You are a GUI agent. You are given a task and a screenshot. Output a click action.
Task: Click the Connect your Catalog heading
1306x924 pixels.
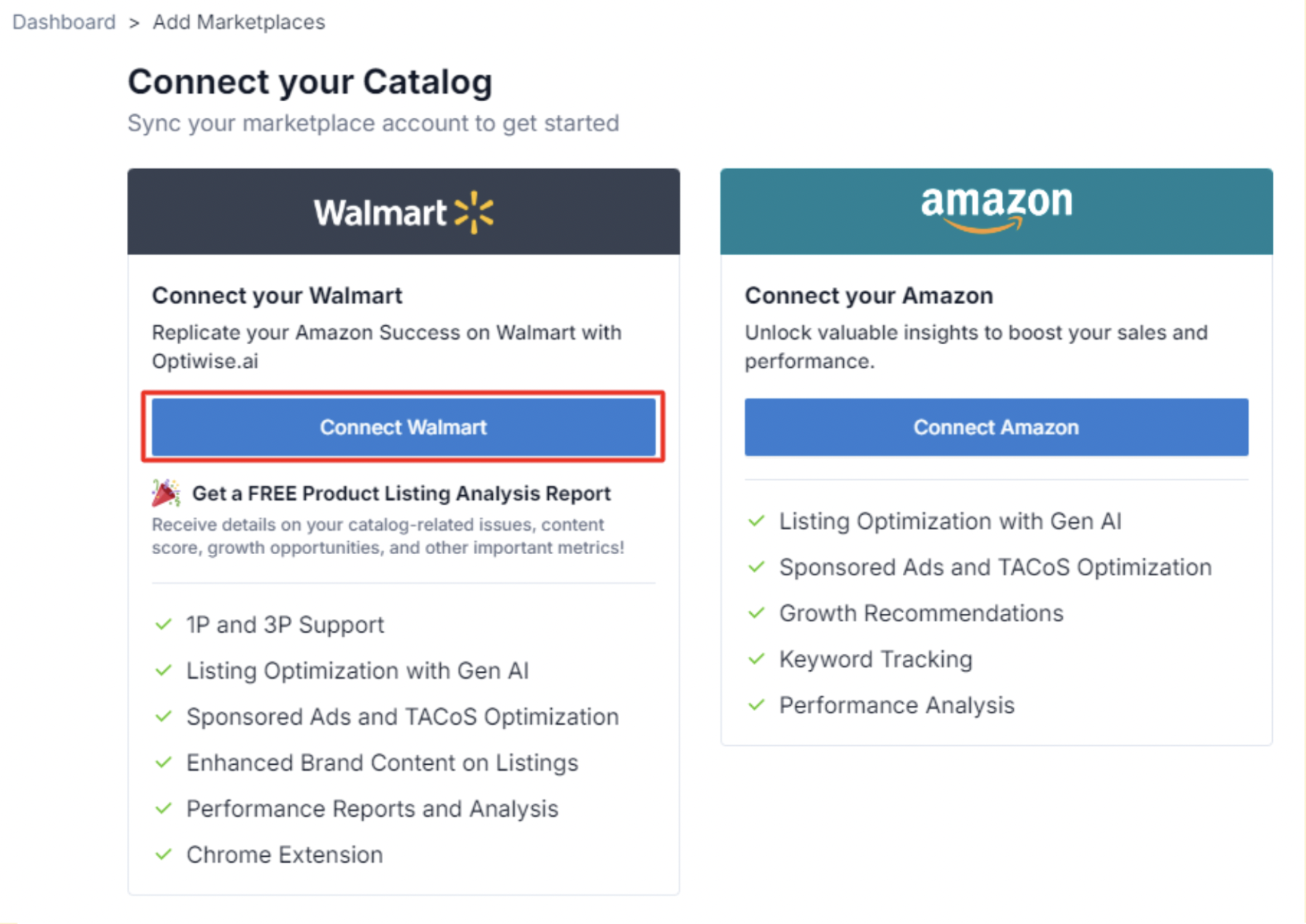310,82
